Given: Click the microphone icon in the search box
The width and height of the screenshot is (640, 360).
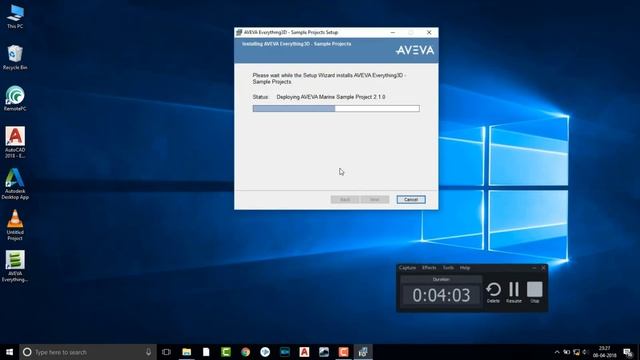Looking at the screenshot, I should [x=148, y=352].
